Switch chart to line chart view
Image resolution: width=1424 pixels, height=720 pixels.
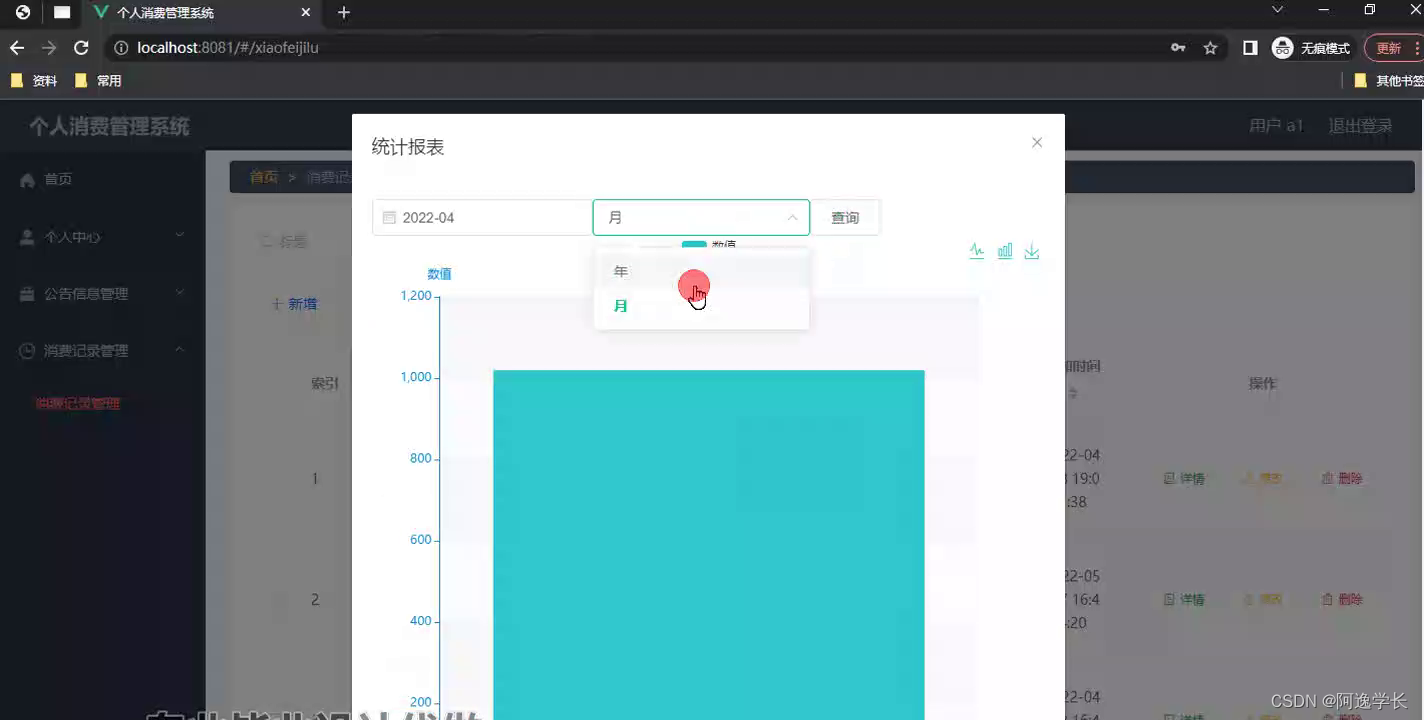pyautogui.click(x=977, y=251)
